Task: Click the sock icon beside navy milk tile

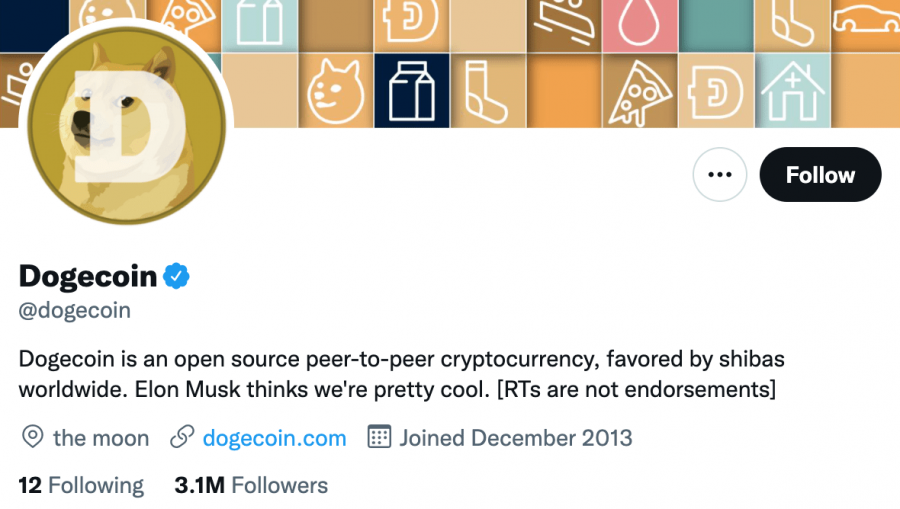Action: point(487,91)
